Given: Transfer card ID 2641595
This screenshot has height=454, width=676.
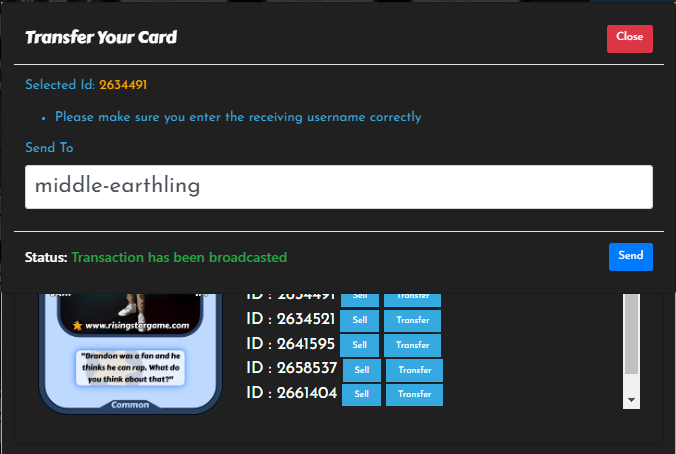Looking at the screenshot, I should [413, 345].
